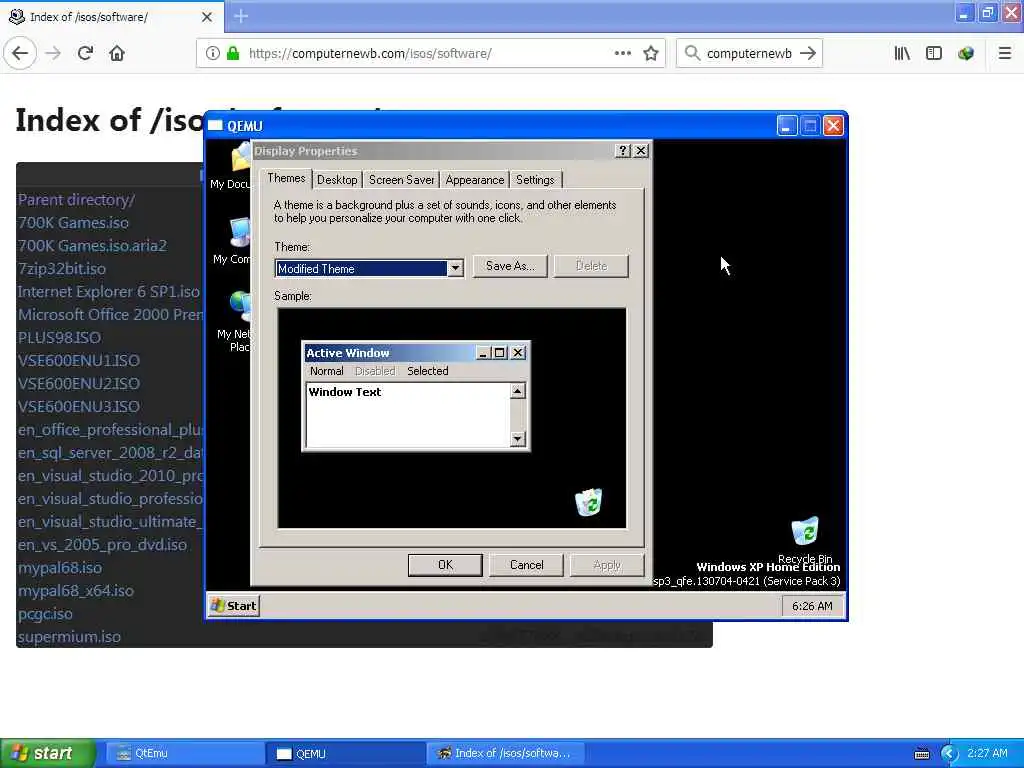
Task: Click the Display Properties help question-mark button
Action: [622, 151]
